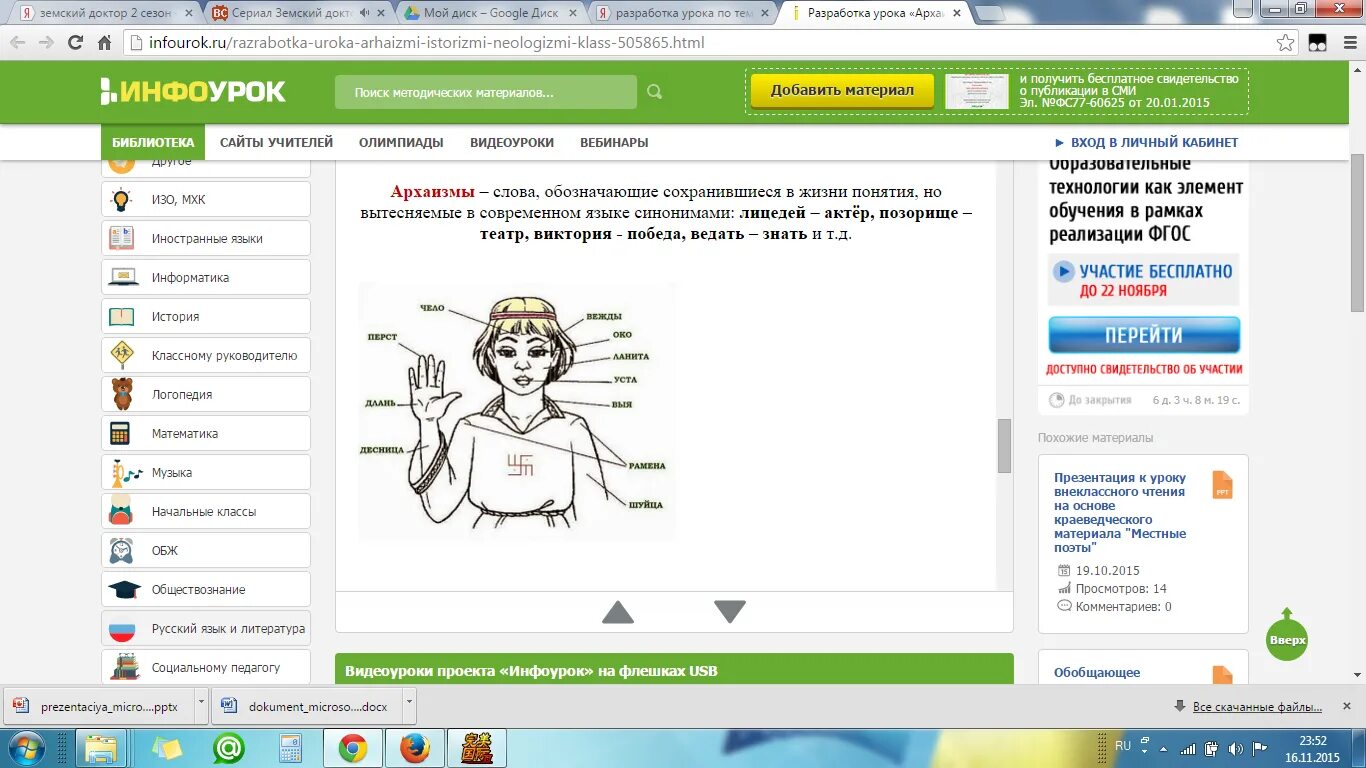Click the volume speaker tray icon
Screen dimensions: 1366x768
click(1235, 748)
